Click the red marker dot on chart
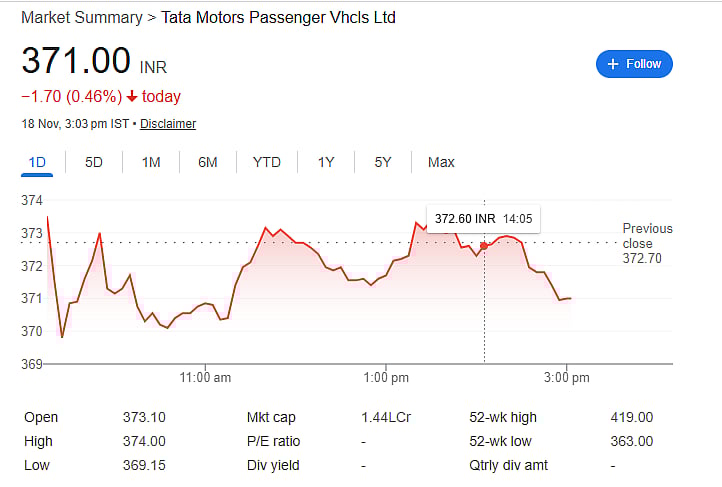 pos(484,245)
